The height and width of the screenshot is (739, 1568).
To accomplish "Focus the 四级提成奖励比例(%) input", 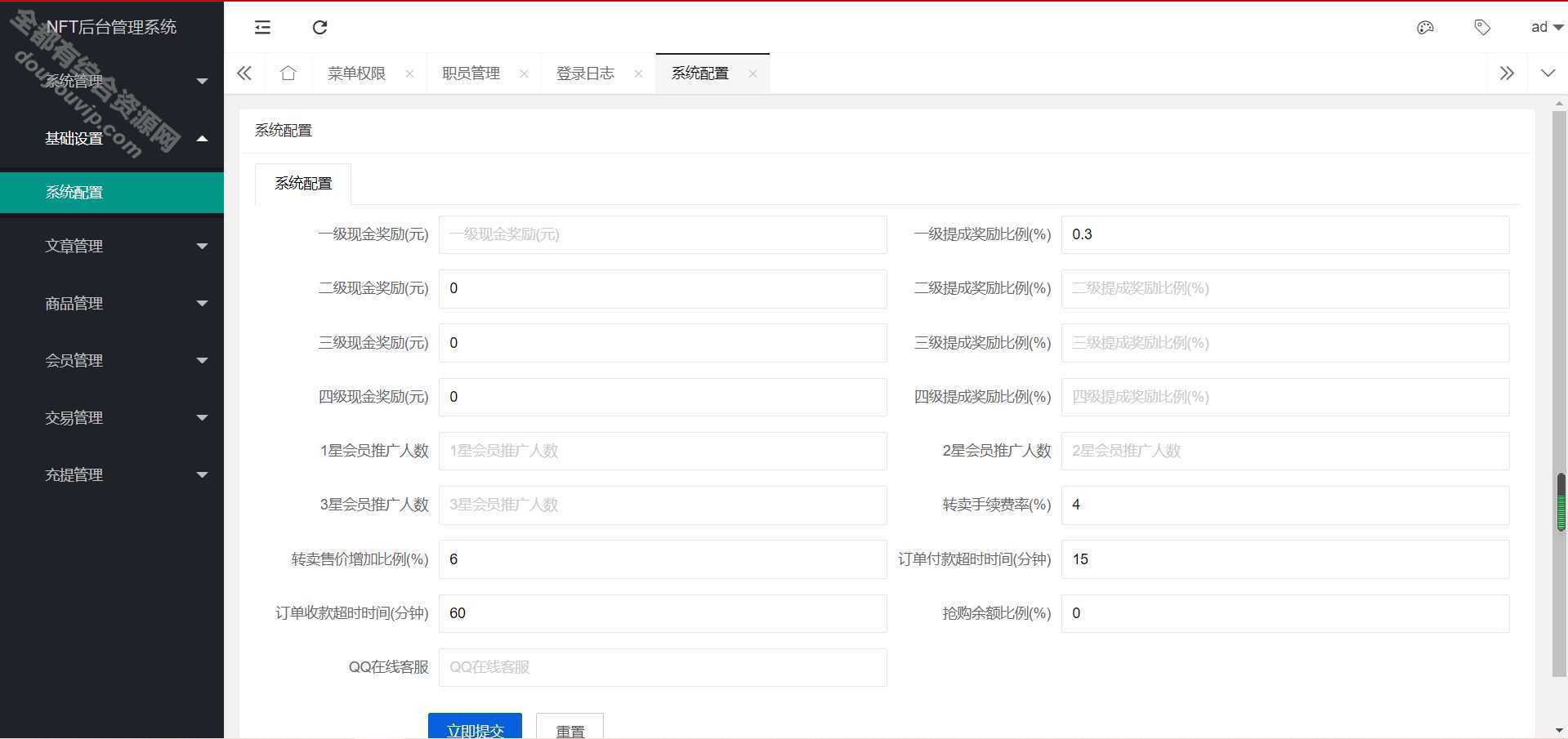I will point(1285,397).
